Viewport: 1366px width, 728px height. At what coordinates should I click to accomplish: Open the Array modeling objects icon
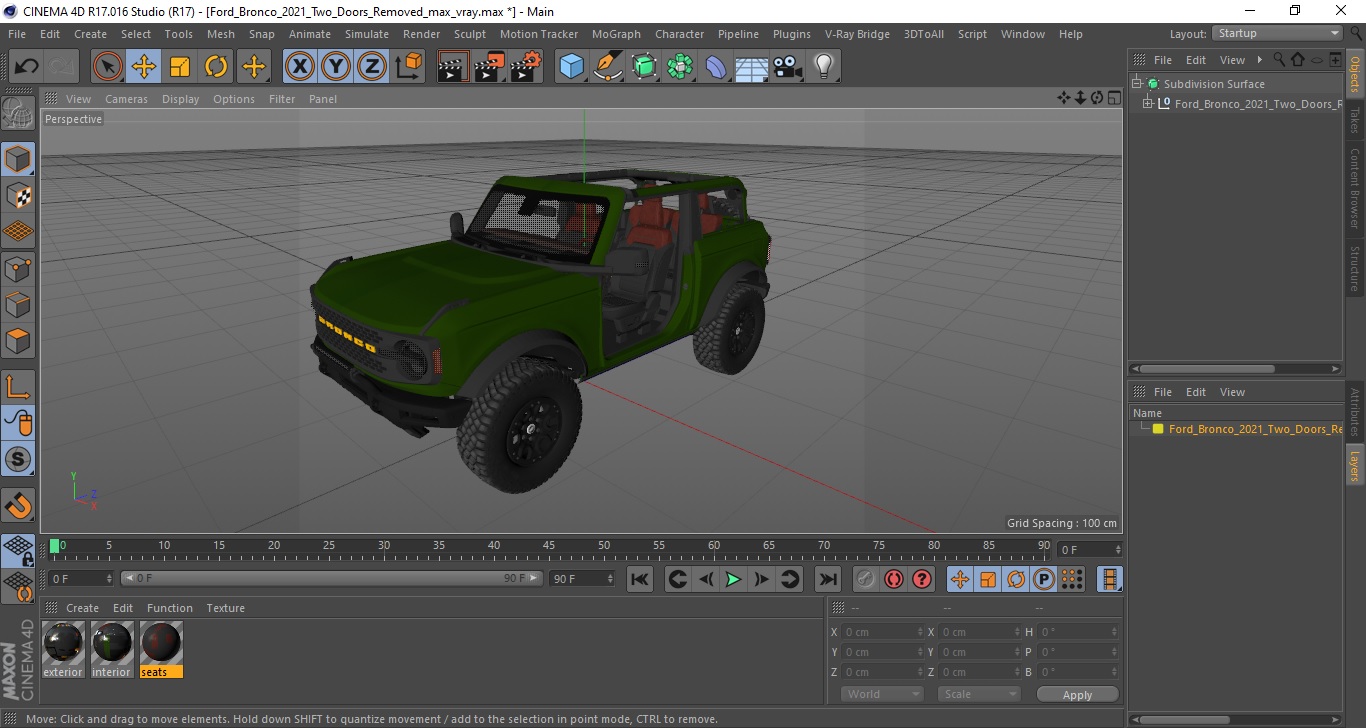681,67
